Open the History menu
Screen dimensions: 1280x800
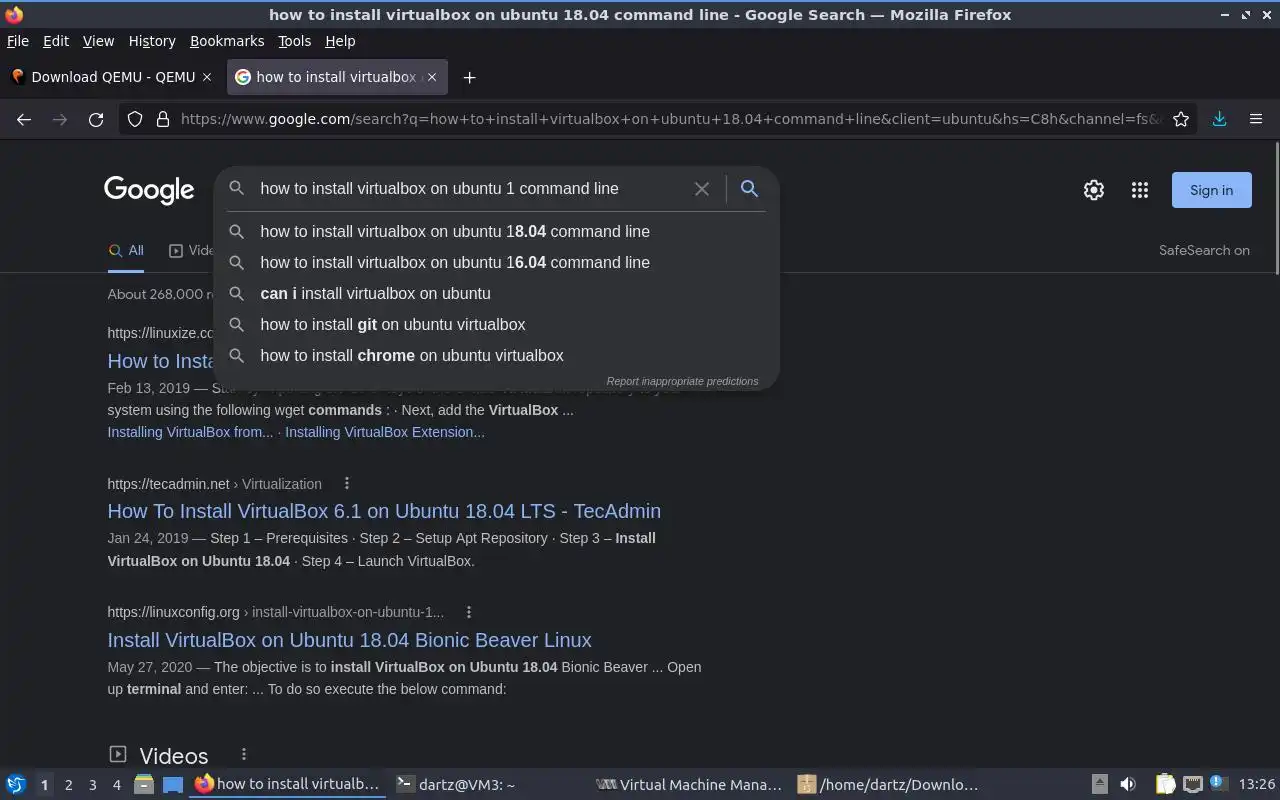pyautogui.click(x=152, y=41)
